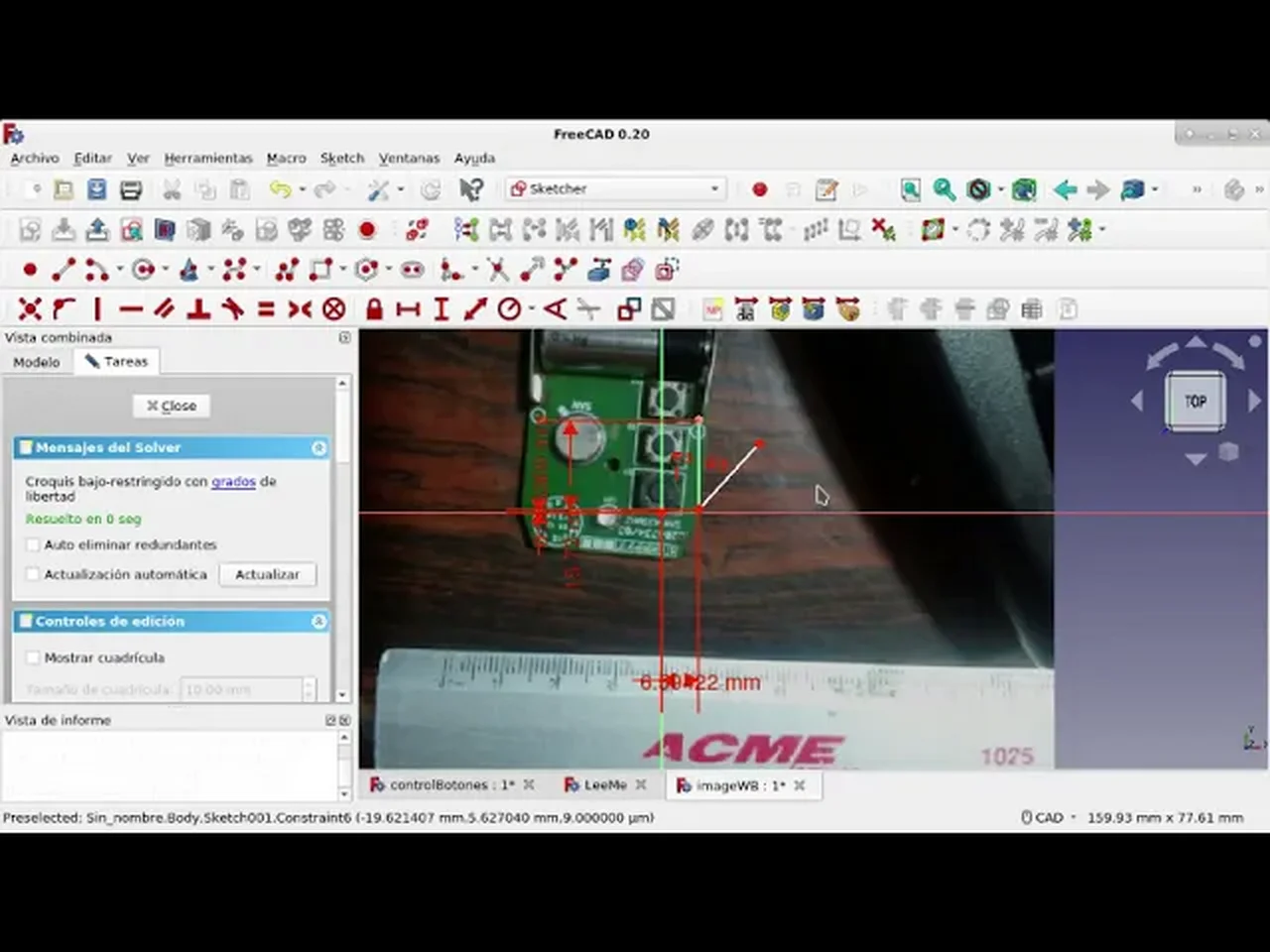Screen dimensions: 1270x952
Task: Apply the equality constraint
Action: click(266, 309)
